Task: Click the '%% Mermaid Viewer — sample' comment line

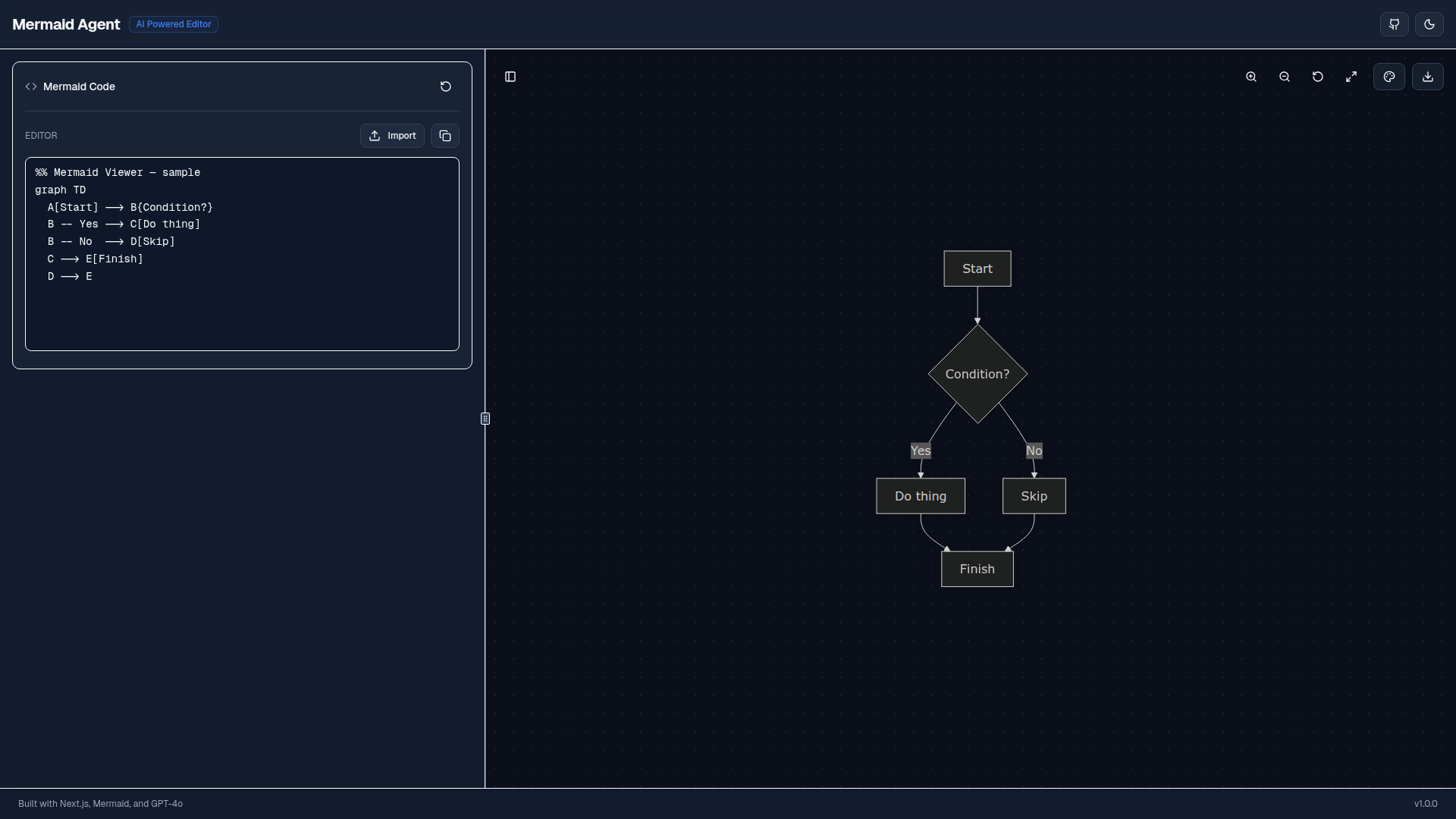Action: pyautogui.click(x=118, y=172)
